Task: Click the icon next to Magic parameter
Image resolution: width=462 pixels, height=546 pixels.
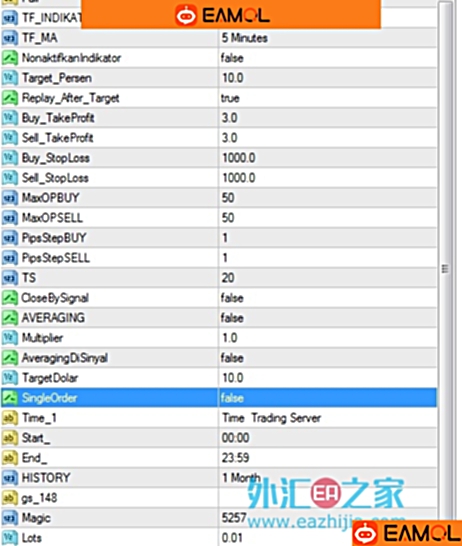Action: point(9,518)
